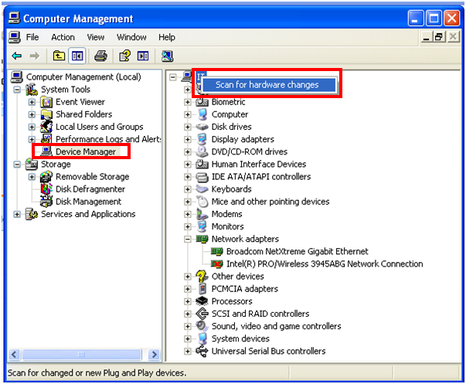Screen dimensions: 466x384
Task: Select Computer Management (Local) root
Action: 83,77
